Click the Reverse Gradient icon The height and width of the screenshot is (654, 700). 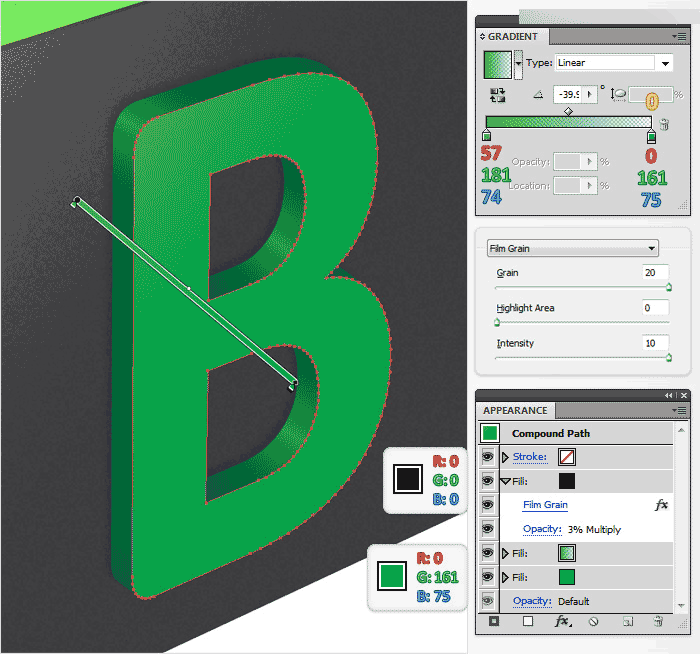pyautogui.click(x=497, y=95)
